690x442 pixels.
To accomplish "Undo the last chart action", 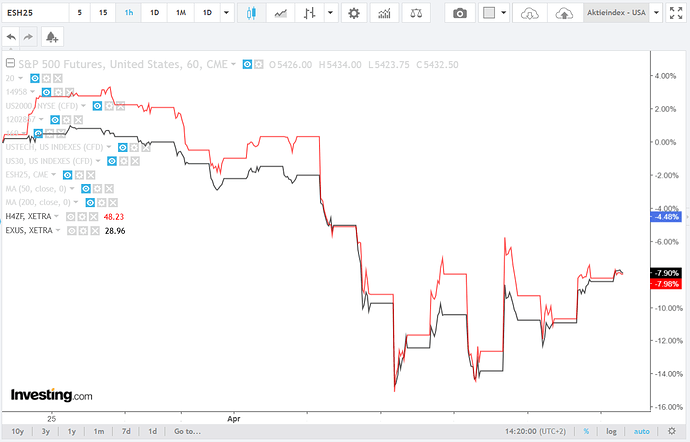I will tap(11, 37).
